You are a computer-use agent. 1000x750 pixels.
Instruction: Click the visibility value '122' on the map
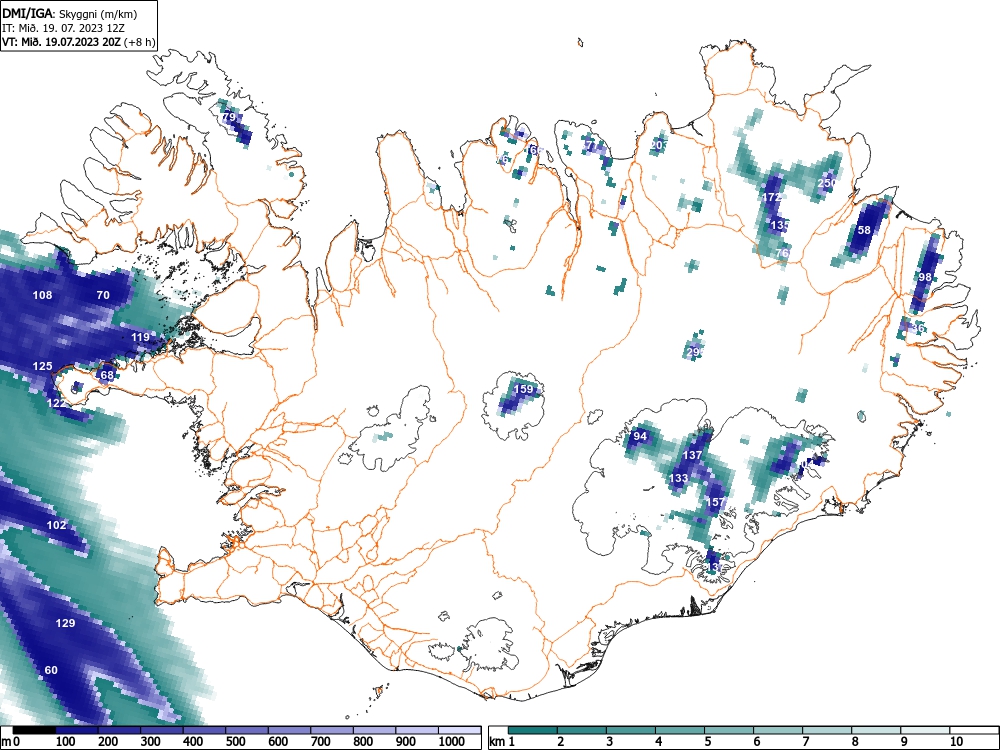pos(56,403)
